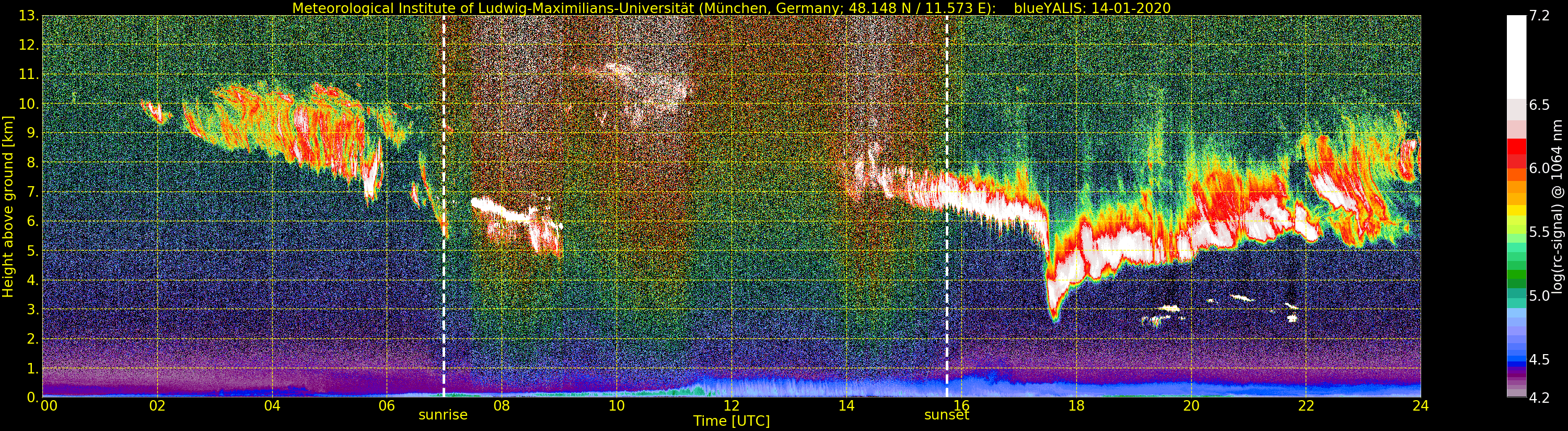The width and height of the screenshot is (1568, 431).
Task: Click the 'sunset' label below the time axis
Action: pyautogui.click(x=947, y=415)
